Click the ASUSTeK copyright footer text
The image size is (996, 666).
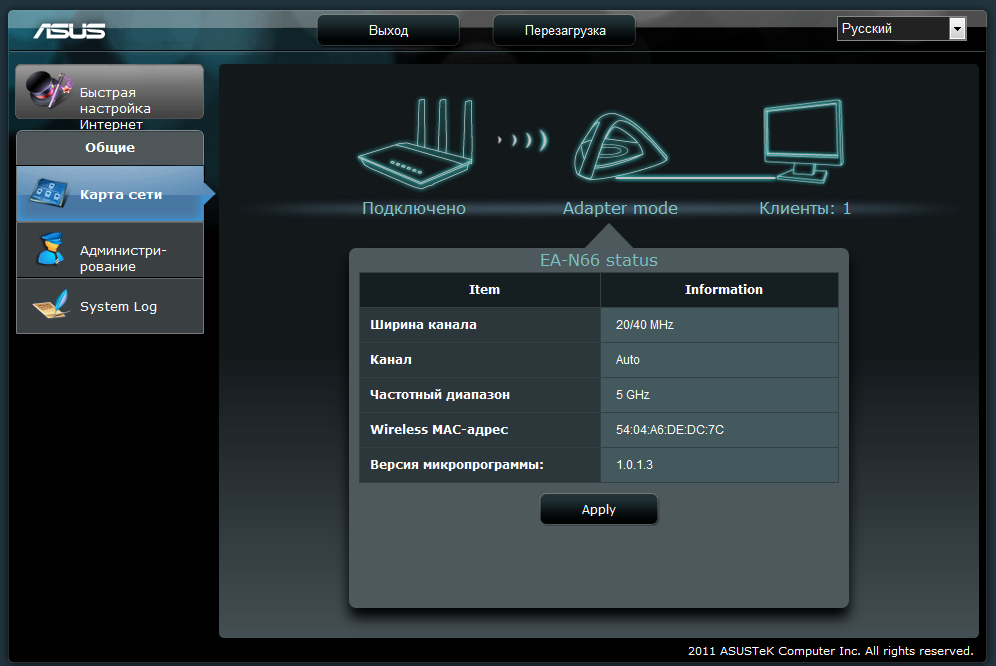click(830, 651)
